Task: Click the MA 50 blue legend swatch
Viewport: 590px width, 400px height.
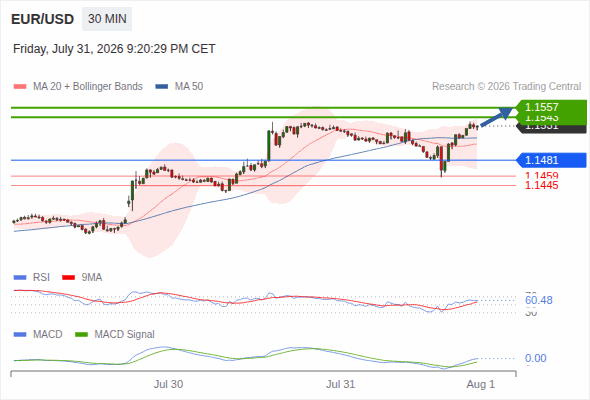Action: point(162,87)
